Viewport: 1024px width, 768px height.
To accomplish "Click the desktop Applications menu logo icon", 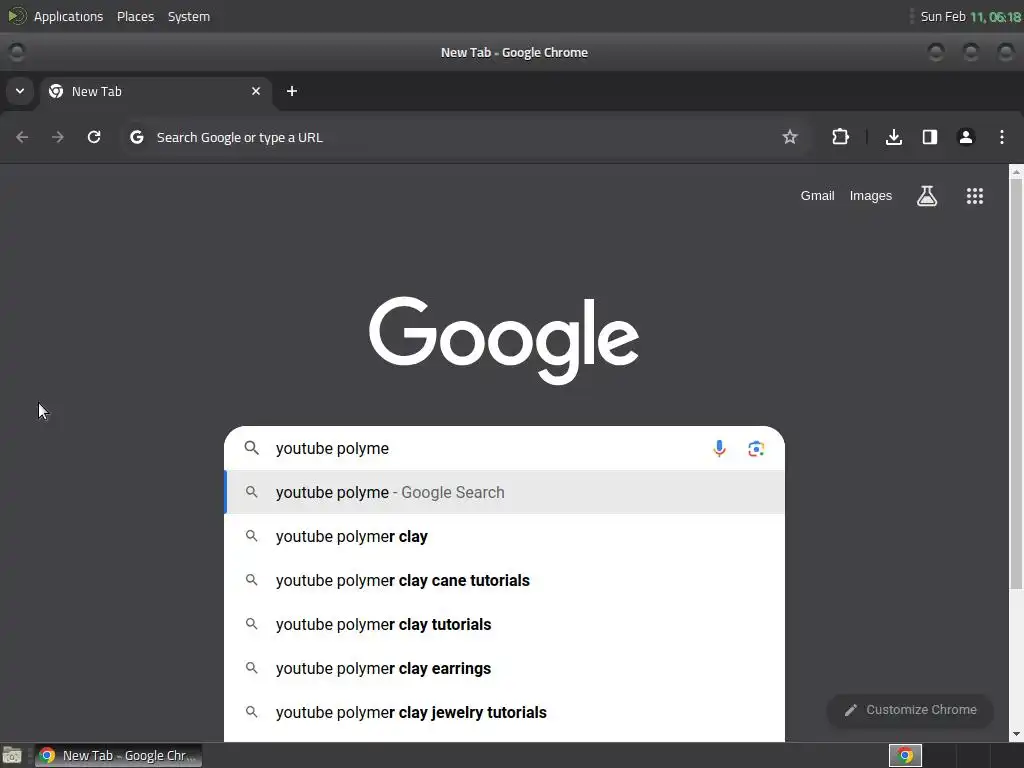I will coord(17,16).
